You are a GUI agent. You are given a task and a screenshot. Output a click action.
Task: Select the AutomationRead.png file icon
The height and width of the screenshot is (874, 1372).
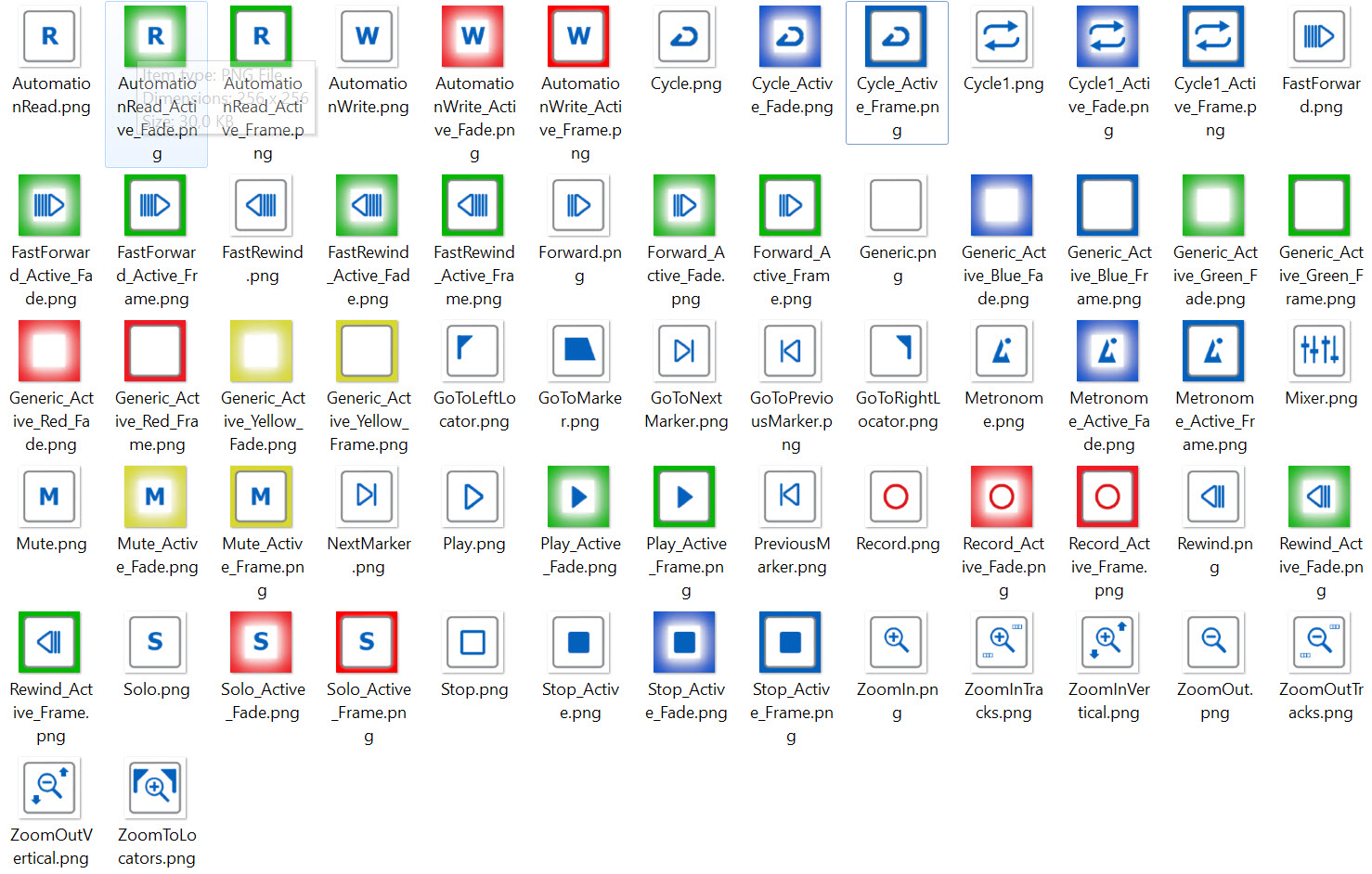50,37
